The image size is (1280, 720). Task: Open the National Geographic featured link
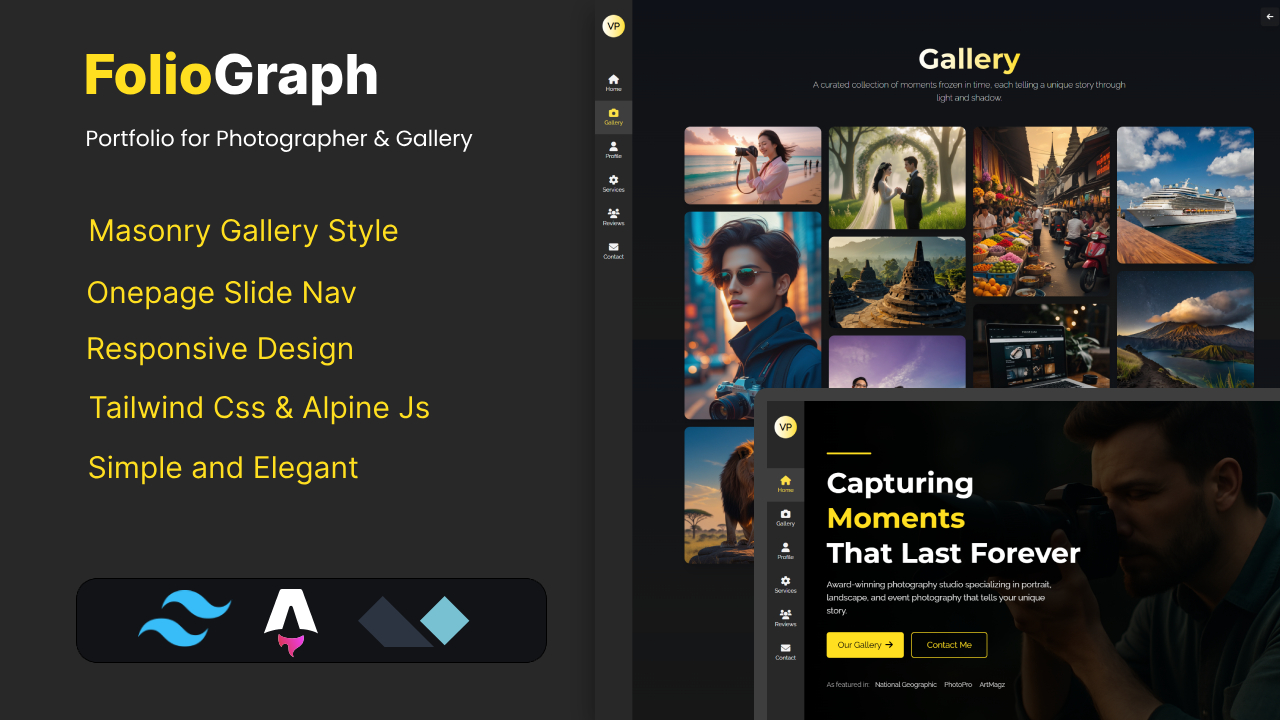pyautogui.click(x=906, y=685)
